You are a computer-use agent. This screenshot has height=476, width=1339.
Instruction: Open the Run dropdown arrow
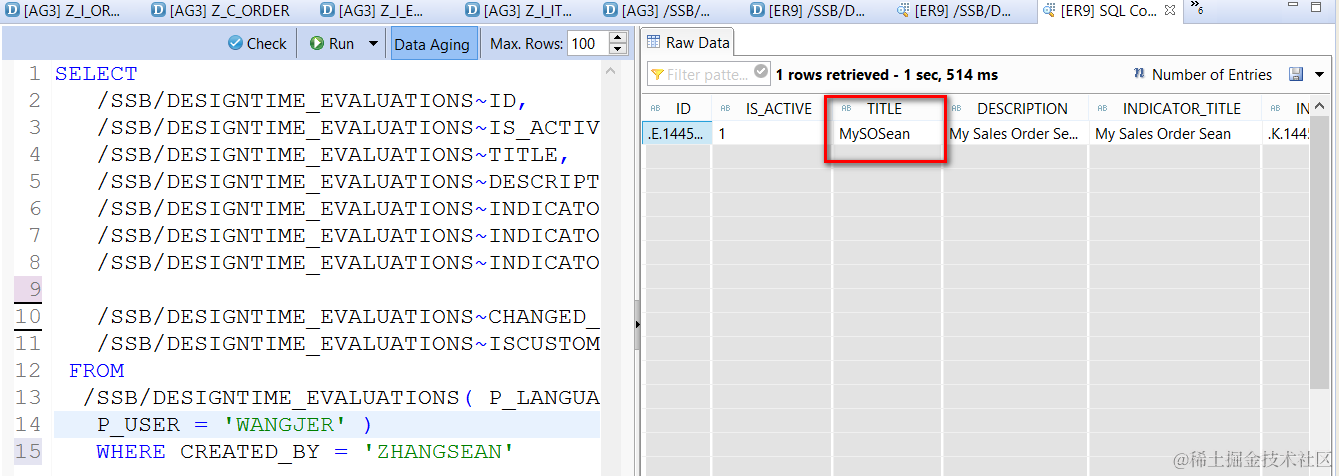373,43
